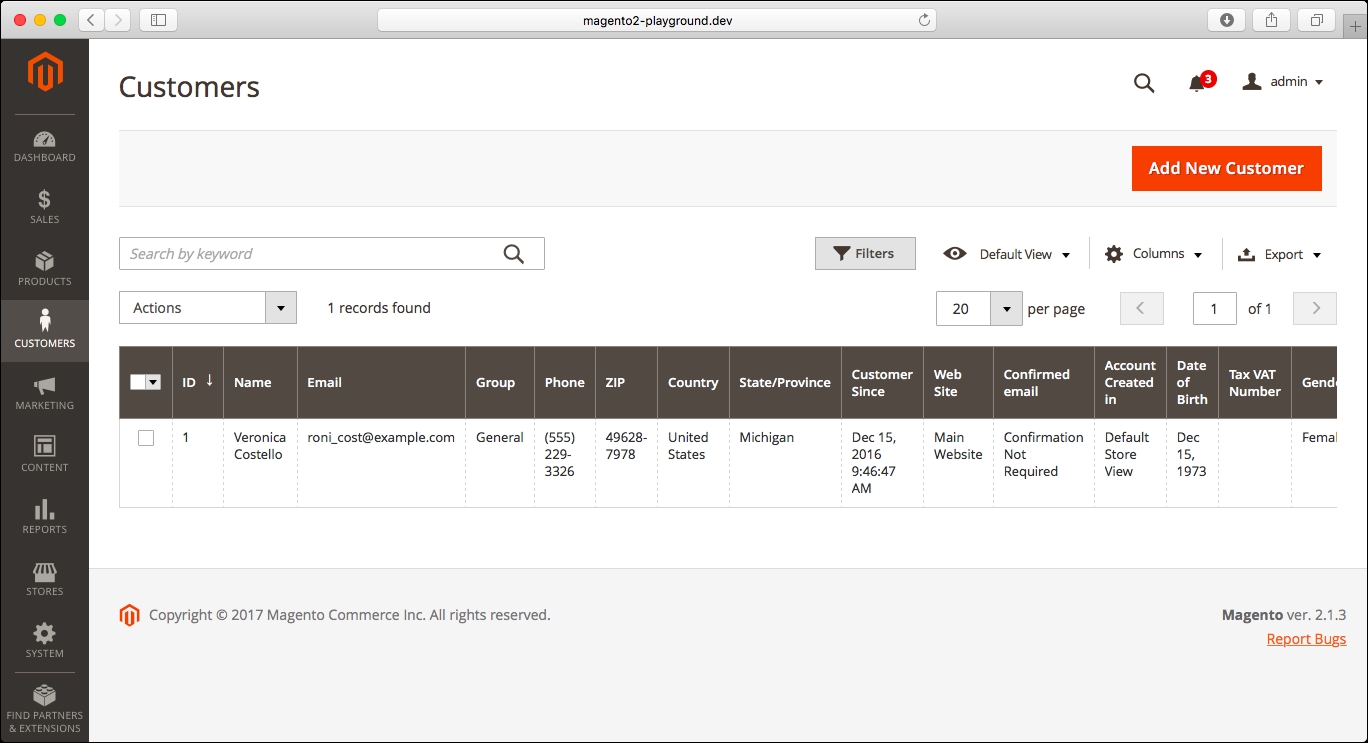The image size is (1368, 743).
Task: Sort by Date of Birth column header
Action: 1192,382
